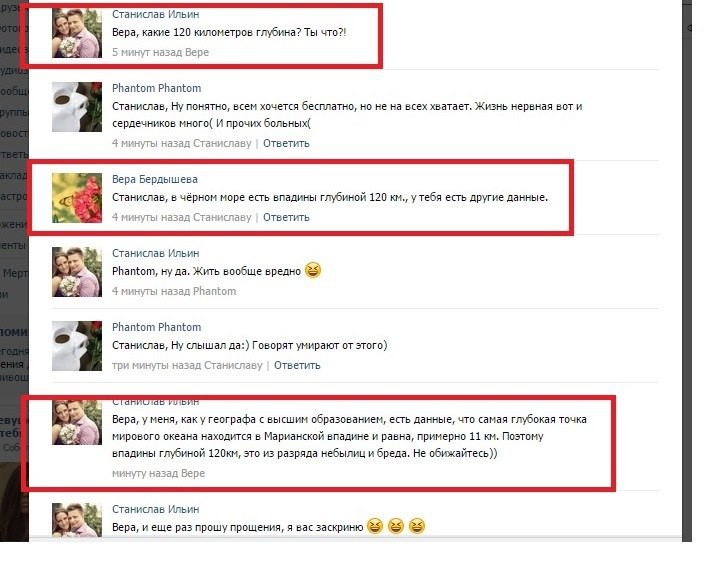
Task: Click last laughing emoji in bottom comment
Action: [417, 526]
